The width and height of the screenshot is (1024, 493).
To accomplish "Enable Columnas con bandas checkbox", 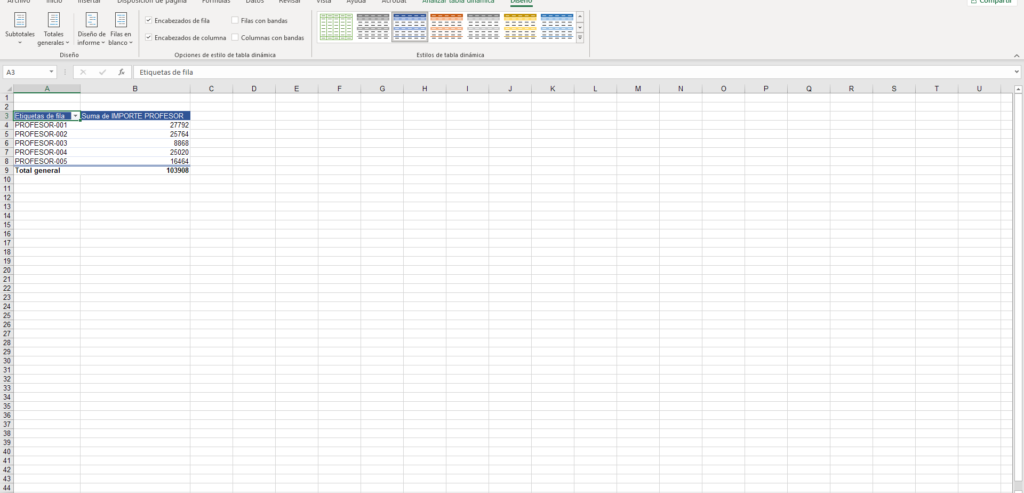I will (235, 38).
